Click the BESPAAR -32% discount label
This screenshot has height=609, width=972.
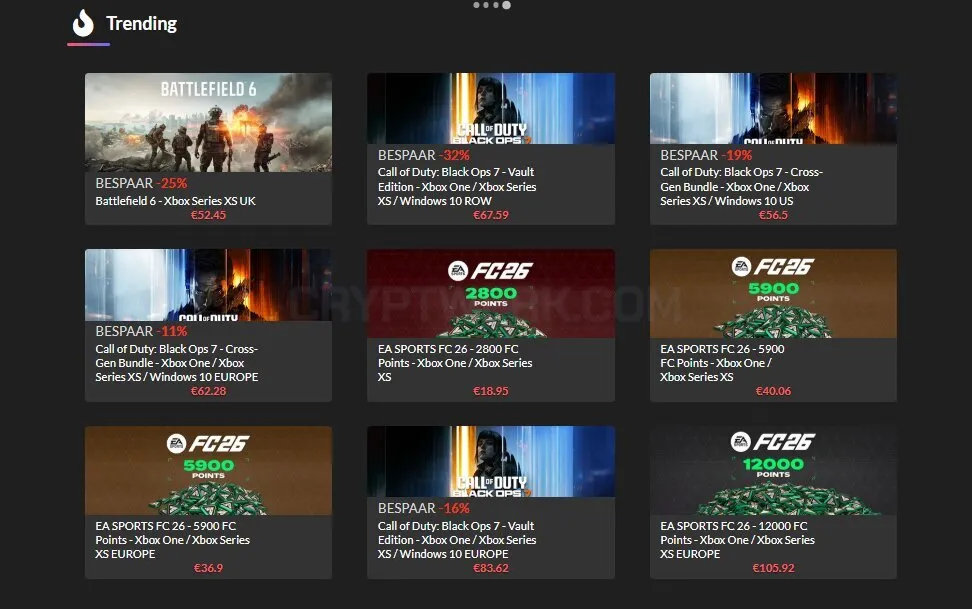(x=424, y=155)
